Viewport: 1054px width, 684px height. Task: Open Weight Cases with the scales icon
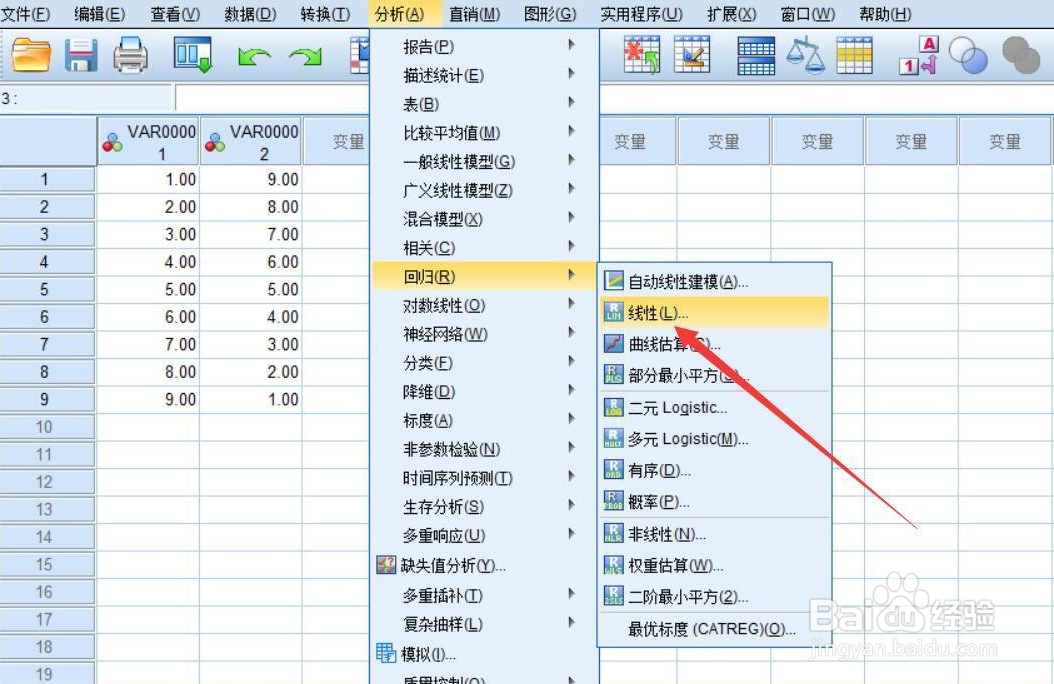coord(806,57)
